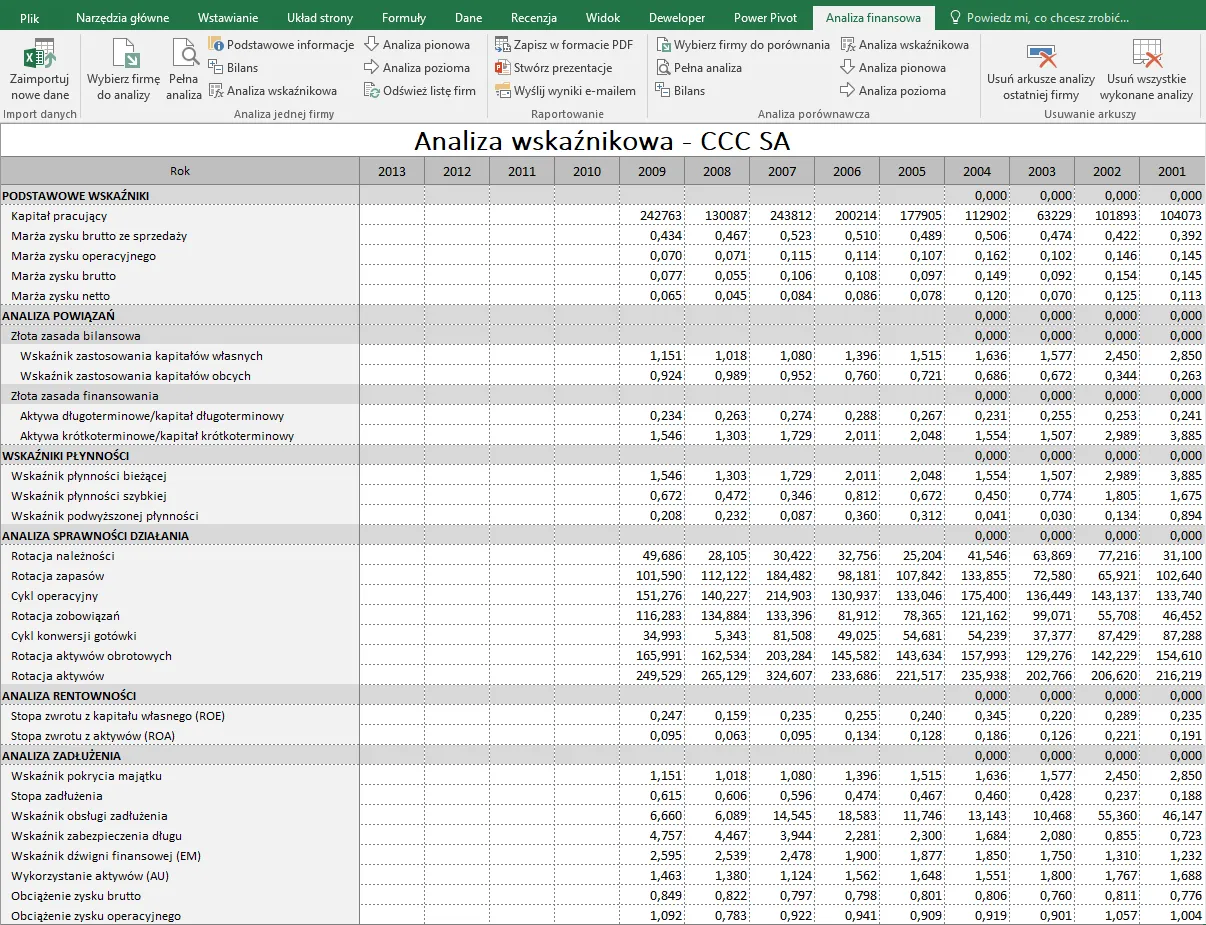Switch to the Deweloper ribbon tab
The image size is (1206, 925).
coord(677,17)
